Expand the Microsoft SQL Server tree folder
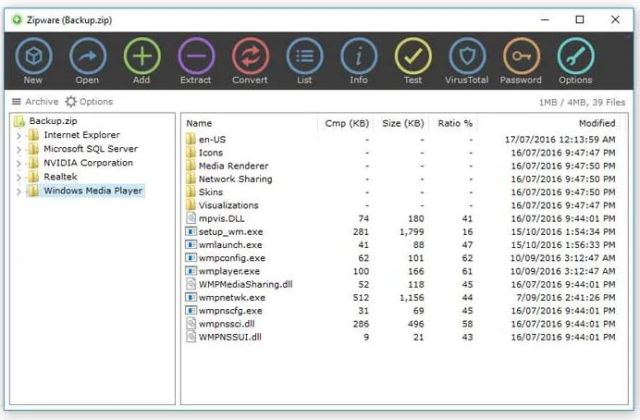The width and height of the screenshot is (640, 420). 19,149
